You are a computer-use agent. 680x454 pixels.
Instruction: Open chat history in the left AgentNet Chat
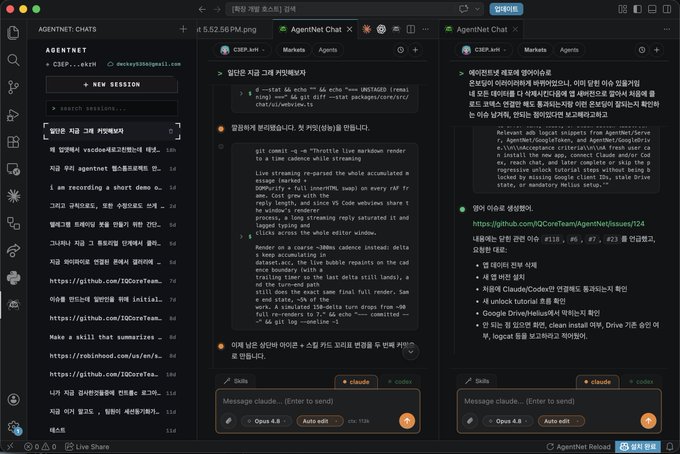pos(400,50)
